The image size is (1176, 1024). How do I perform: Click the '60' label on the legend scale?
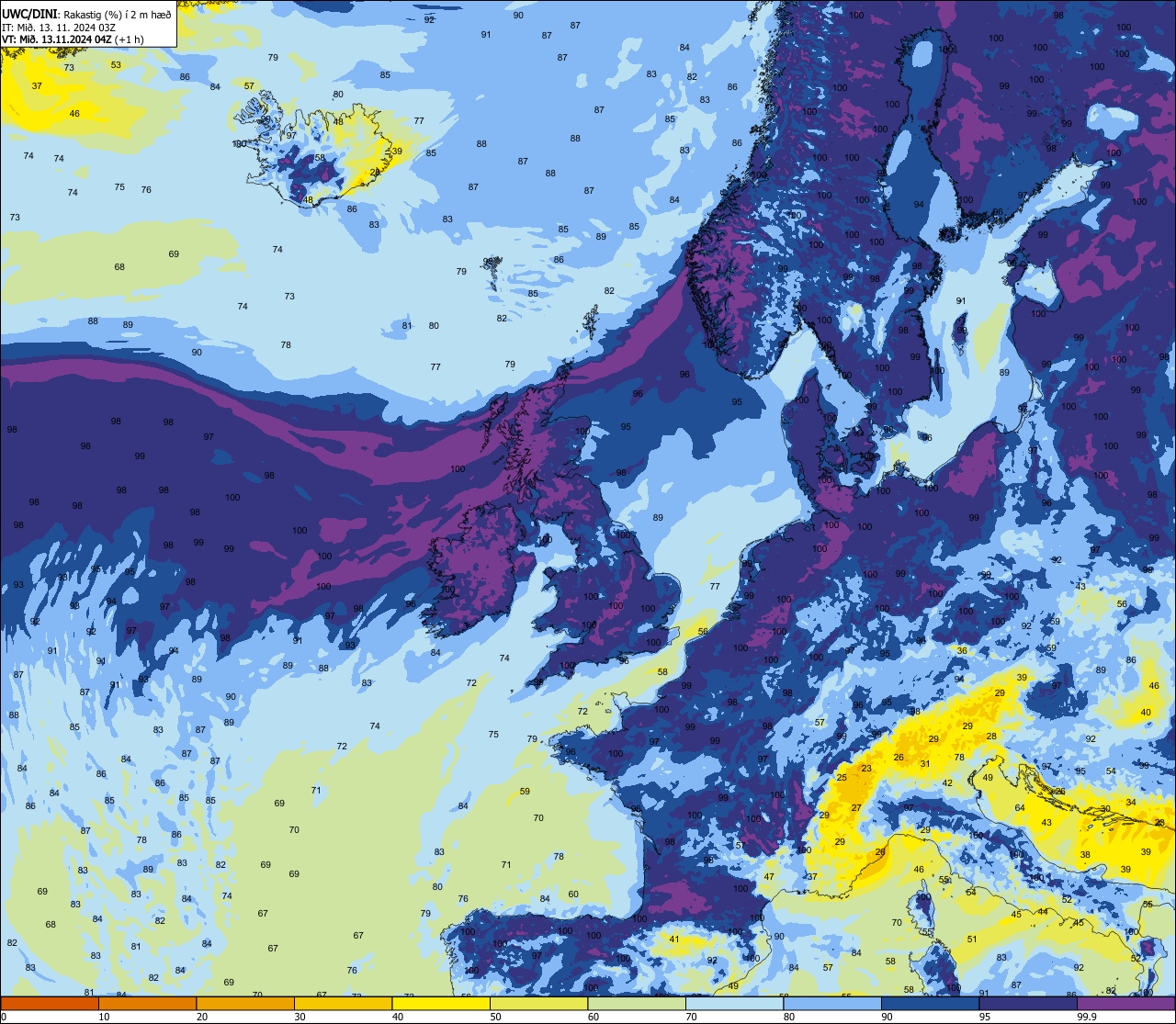(x=594, y=1016)
